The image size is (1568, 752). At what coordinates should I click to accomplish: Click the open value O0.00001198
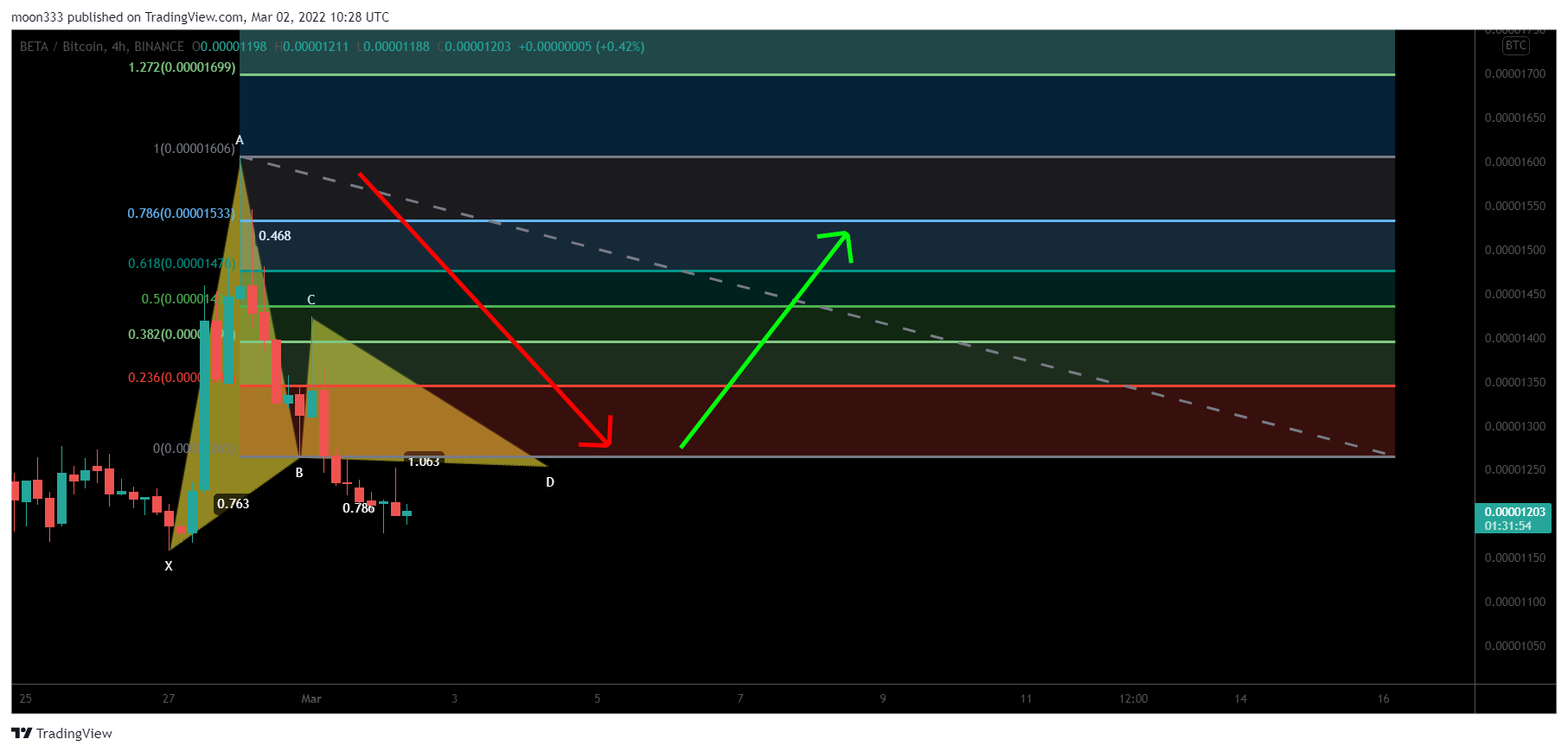click(229, 47)
